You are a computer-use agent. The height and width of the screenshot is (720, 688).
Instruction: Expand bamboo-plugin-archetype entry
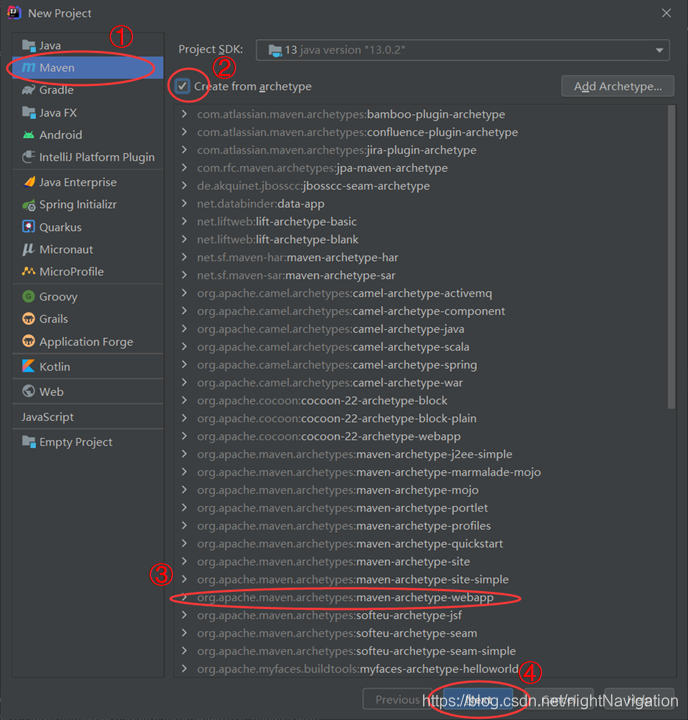pos(184,114)
